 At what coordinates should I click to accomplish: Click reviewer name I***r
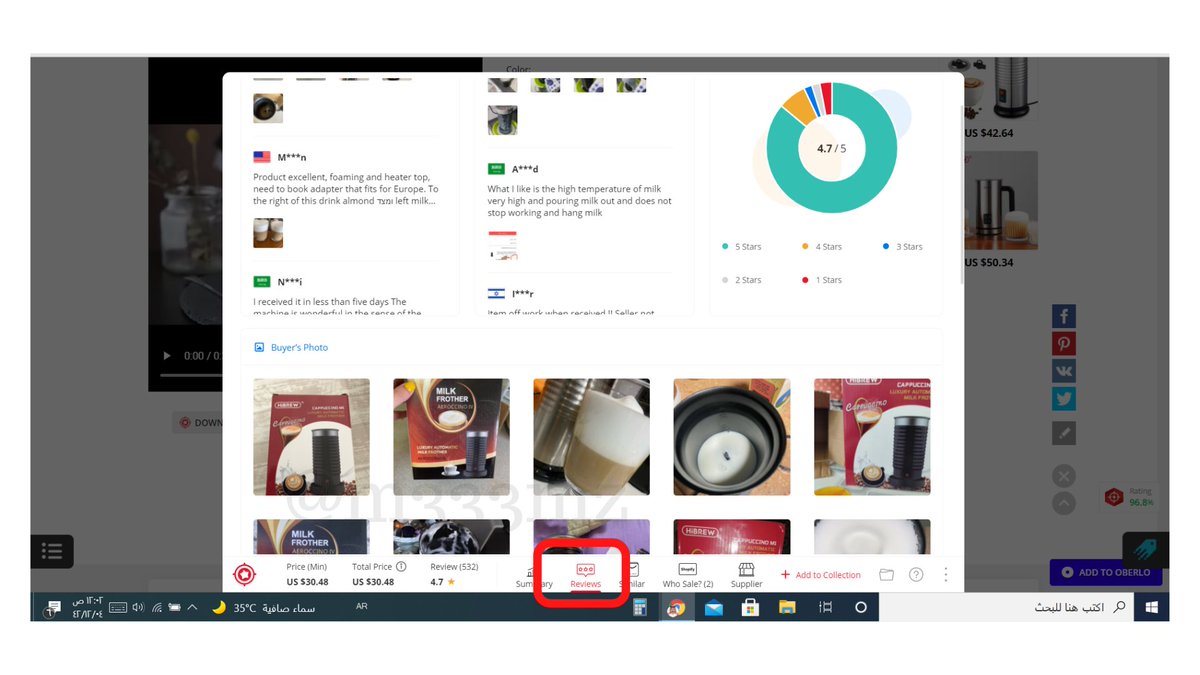[523, 293]
